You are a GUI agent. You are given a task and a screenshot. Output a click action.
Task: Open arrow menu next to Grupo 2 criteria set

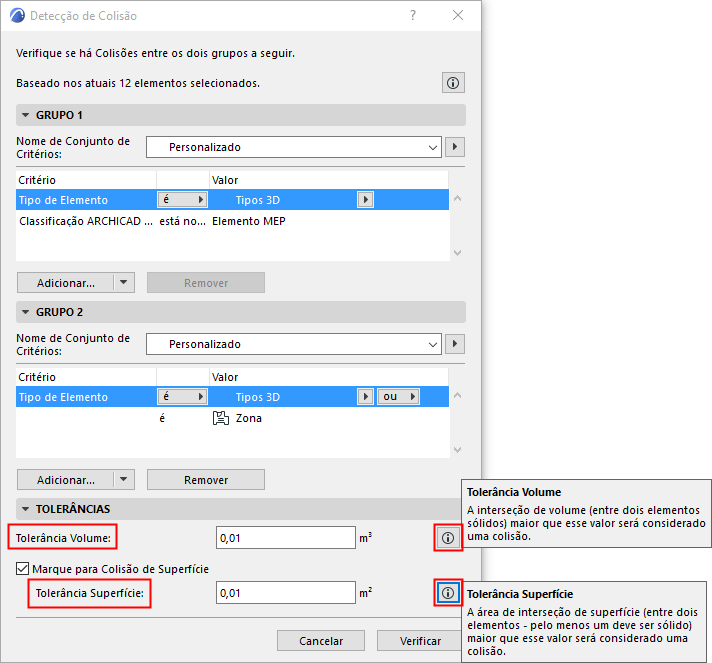click(455, 344)
